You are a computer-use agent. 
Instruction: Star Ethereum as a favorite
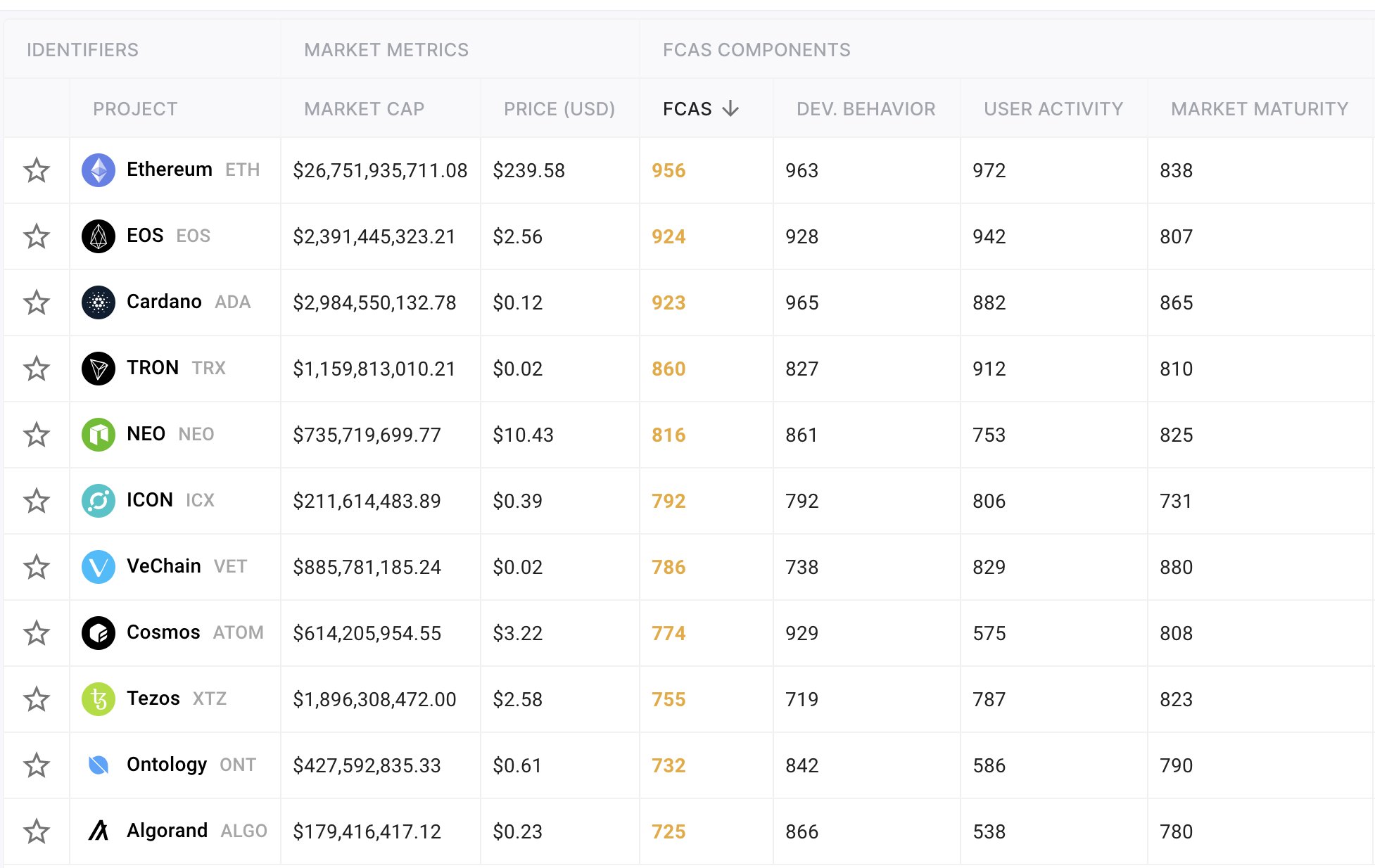point(37,170)
